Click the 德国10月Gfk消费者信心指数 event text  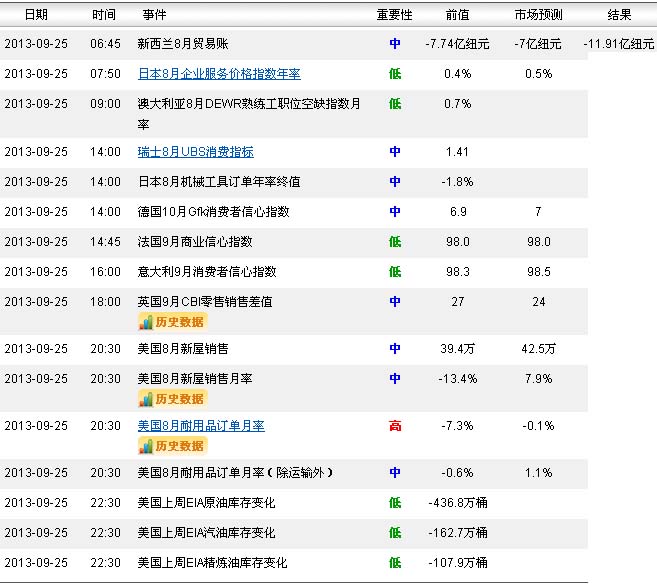pyautogui.click(x=214, y=212)
